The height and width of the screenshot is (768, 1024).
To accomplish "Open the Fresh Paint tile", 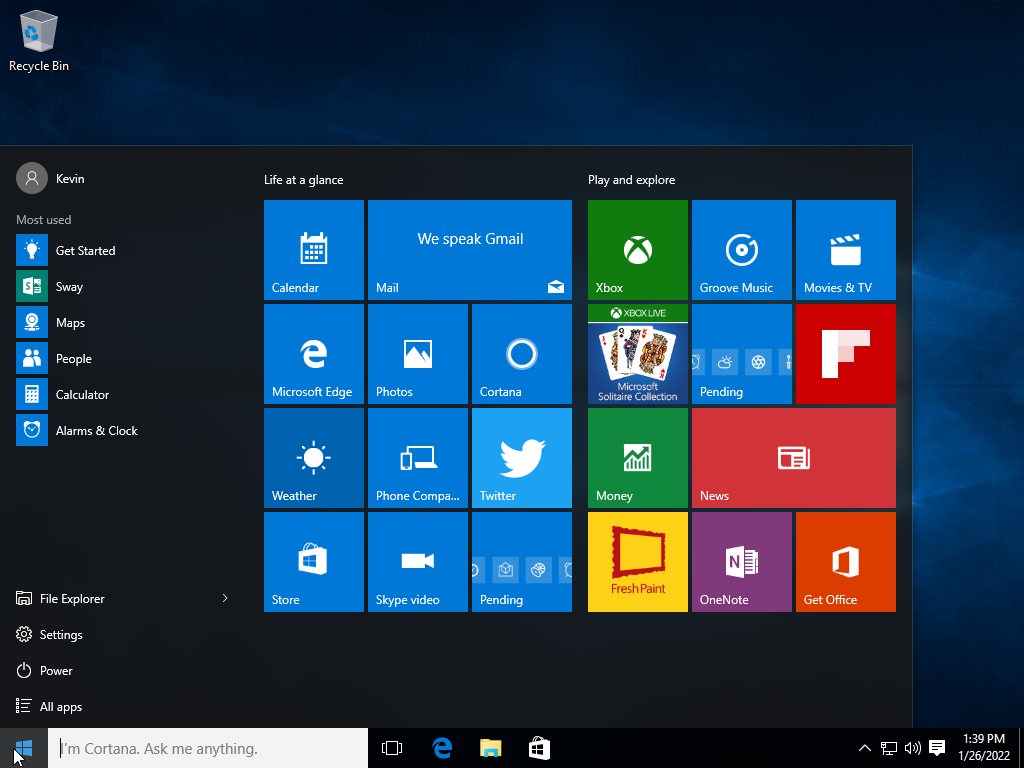I will [x=638, y=562].
